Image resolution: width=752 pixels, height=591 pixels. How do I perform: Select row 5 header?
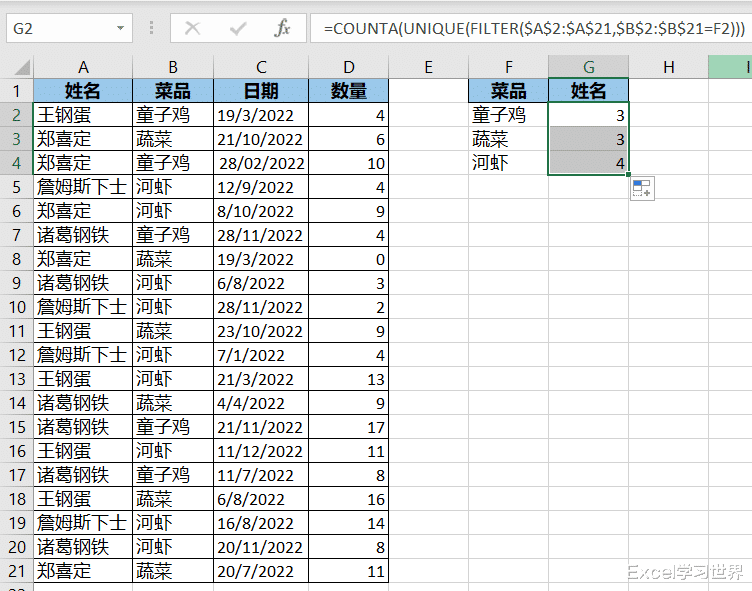pyautogui.click(x=17, y=187)
